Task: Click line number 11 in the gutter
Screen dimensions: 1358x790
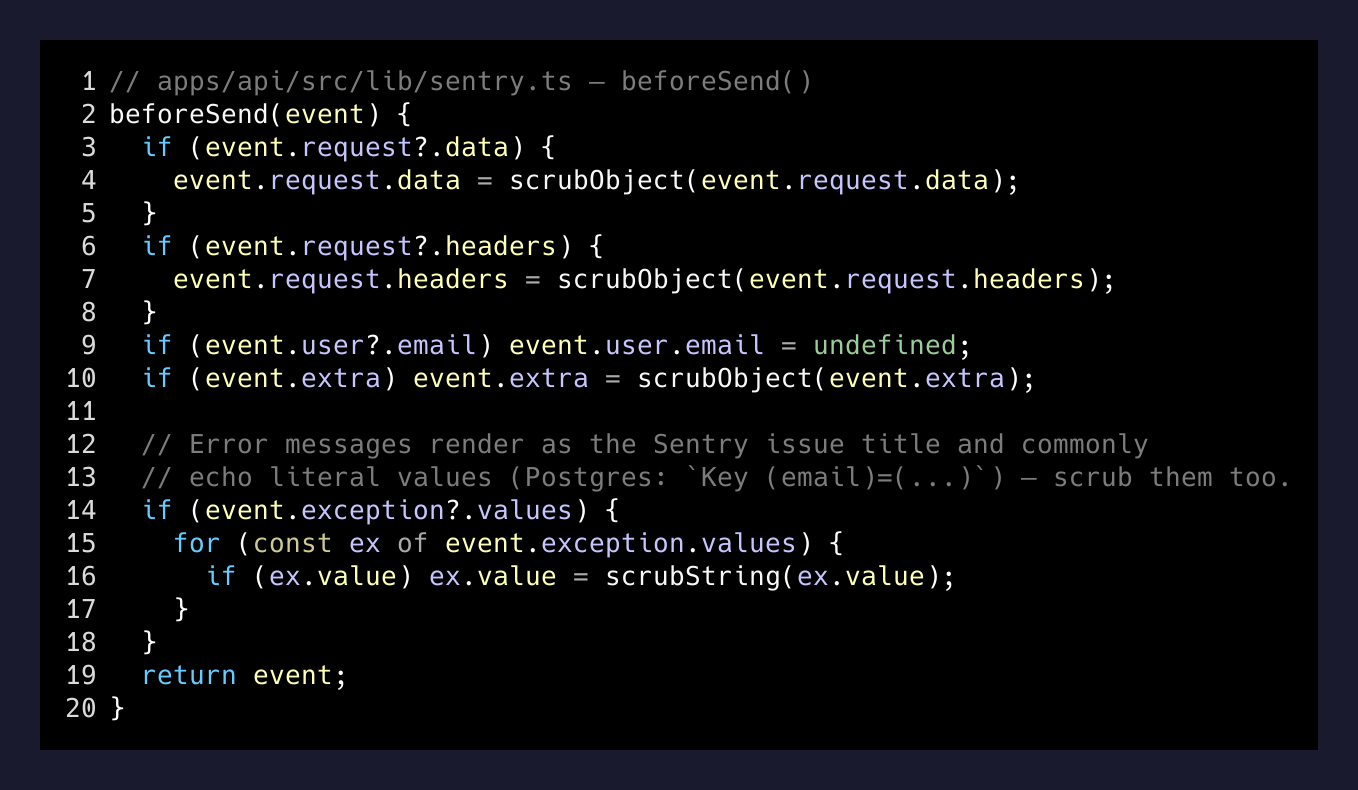Action: (x=82, y=411)
